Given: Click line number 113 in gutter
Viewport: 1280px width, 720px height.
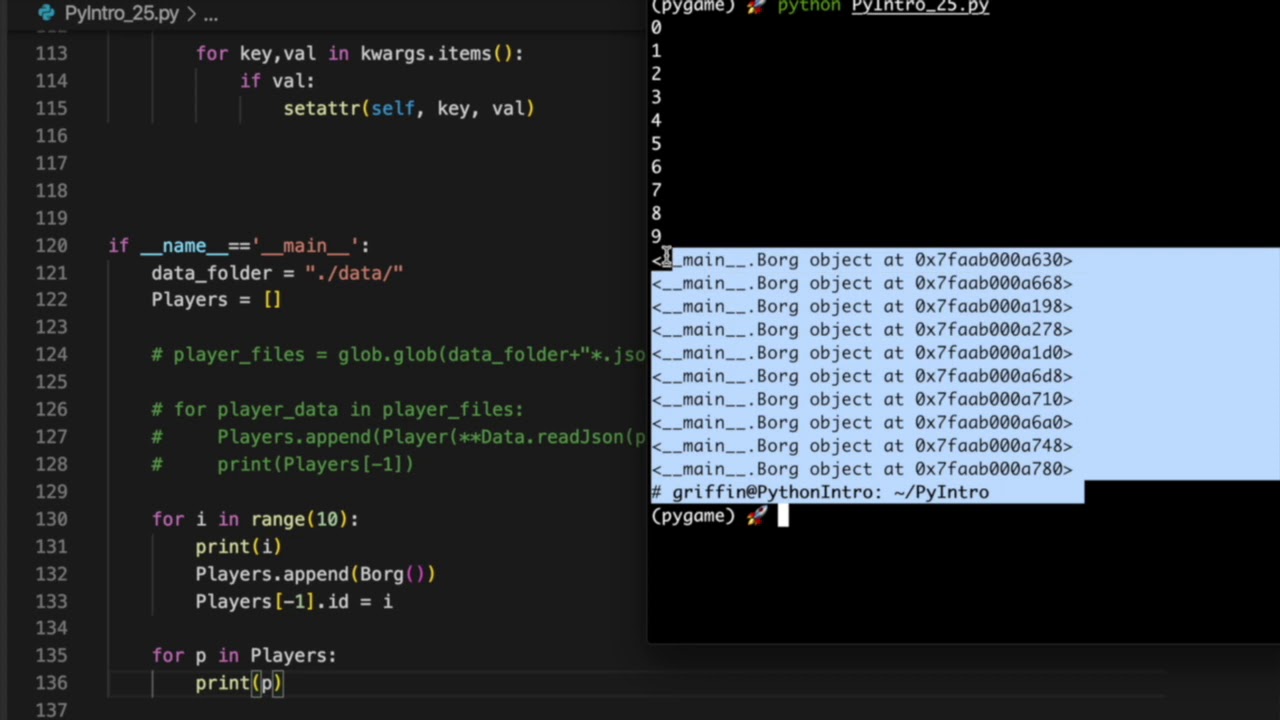Looking at the screenshot, I should [x=51, y=53].
